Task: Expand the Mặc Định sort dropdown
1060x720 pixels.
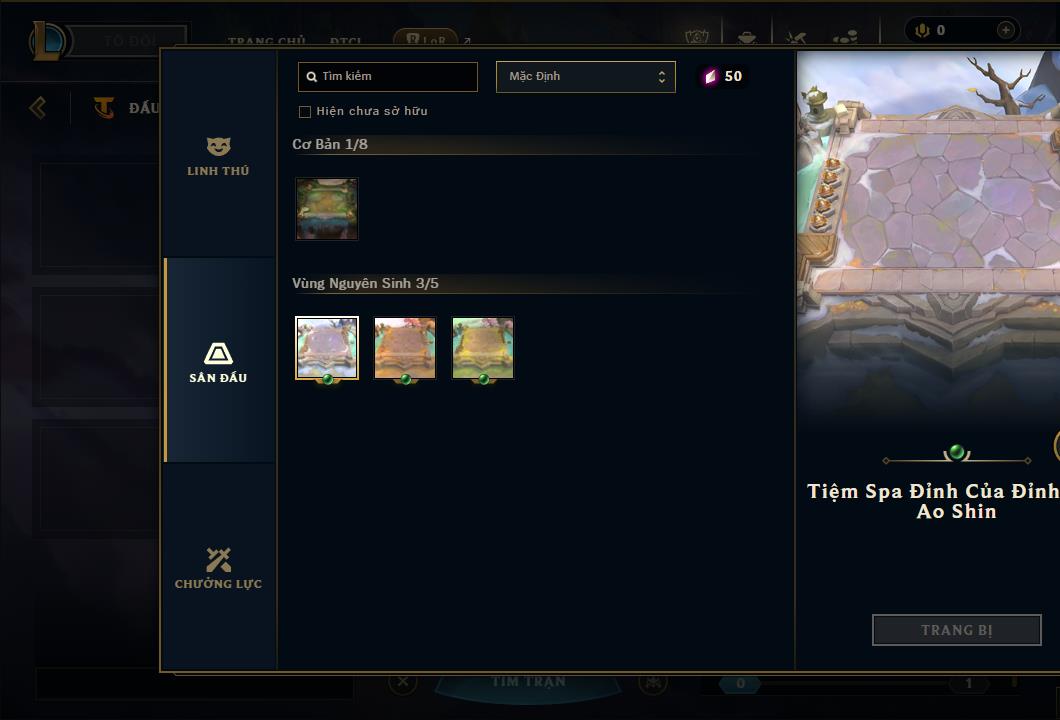Action: [585, 76]
